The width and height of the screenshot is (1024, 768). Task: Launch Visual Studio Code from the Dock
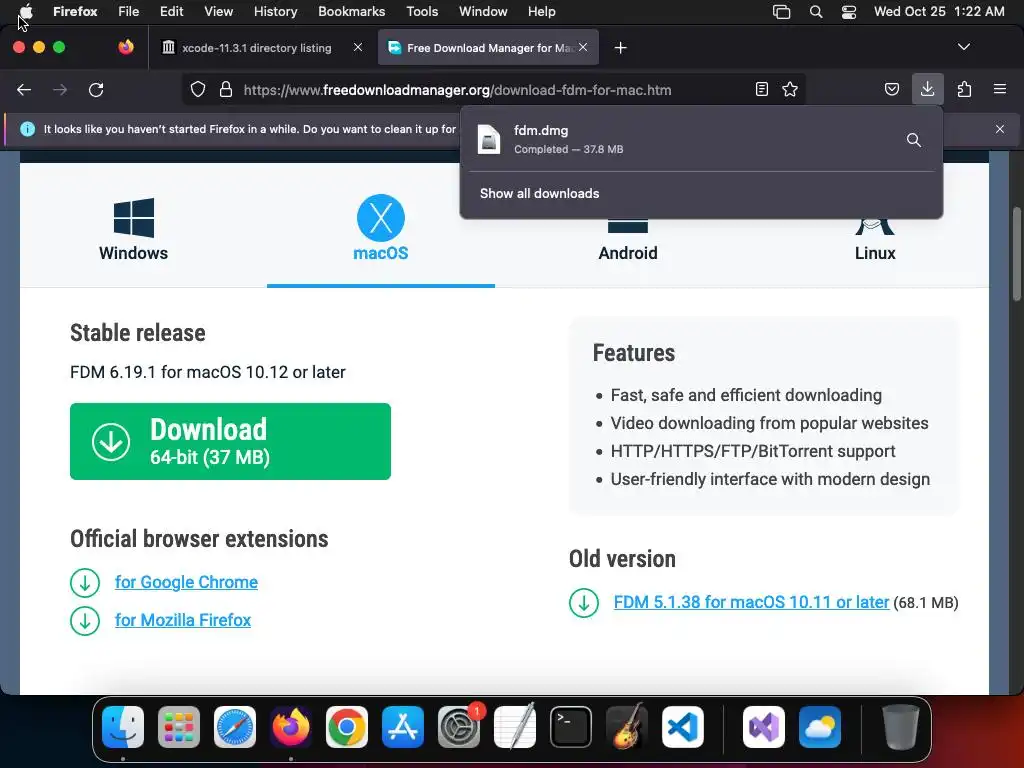click(x=682, y=726)
